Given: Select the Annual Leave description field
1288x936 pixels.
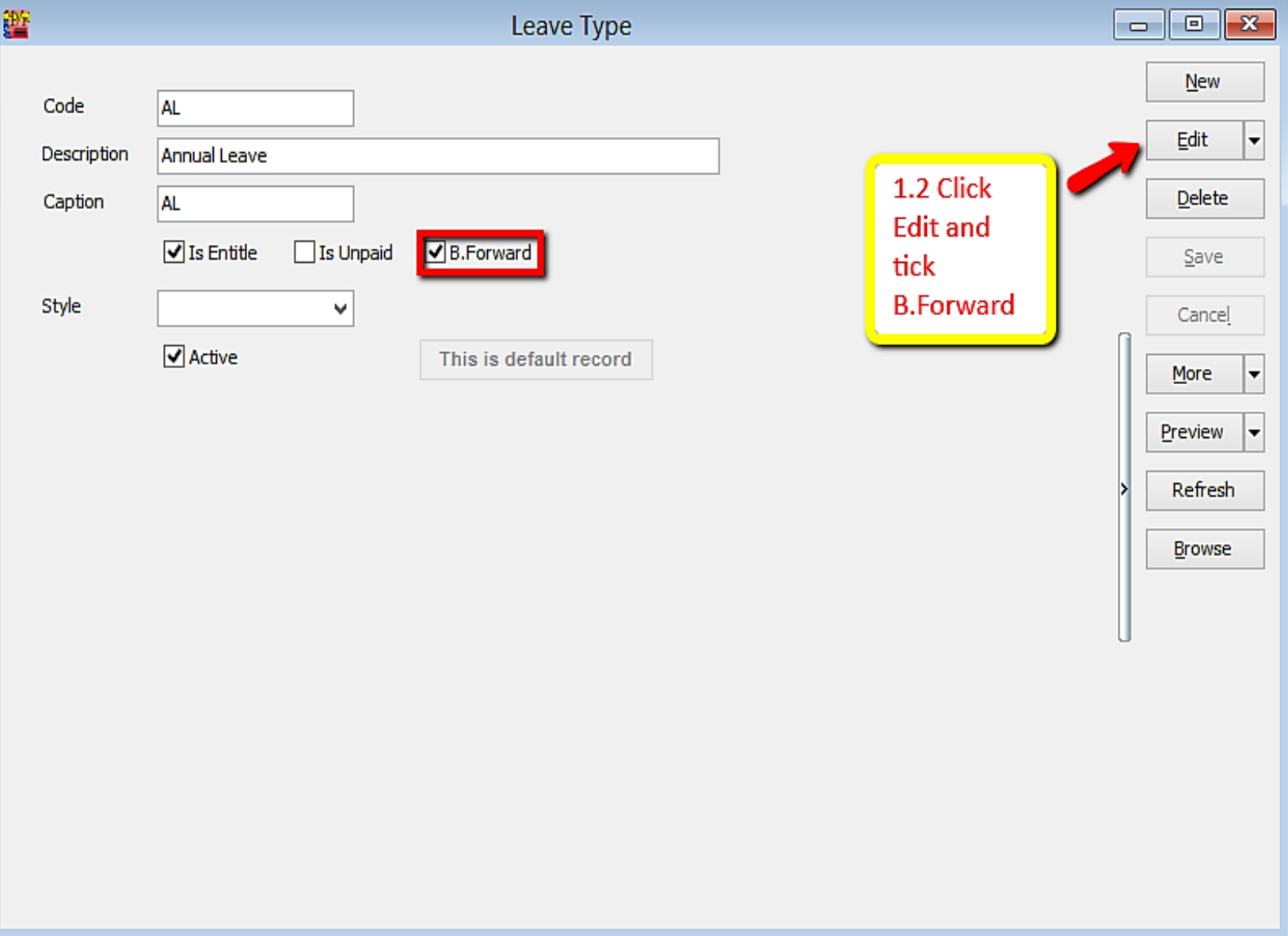Looking at the screenshot, I should click(436, 156).
